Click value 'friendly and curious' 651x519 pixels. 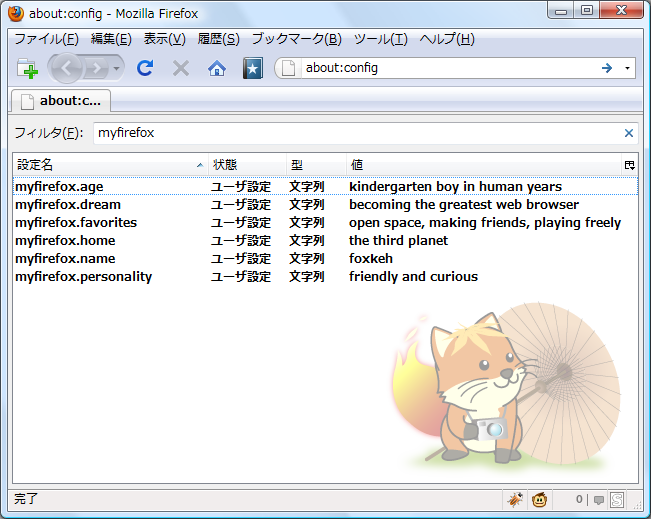pyautogui.click(x=414, y=277)
